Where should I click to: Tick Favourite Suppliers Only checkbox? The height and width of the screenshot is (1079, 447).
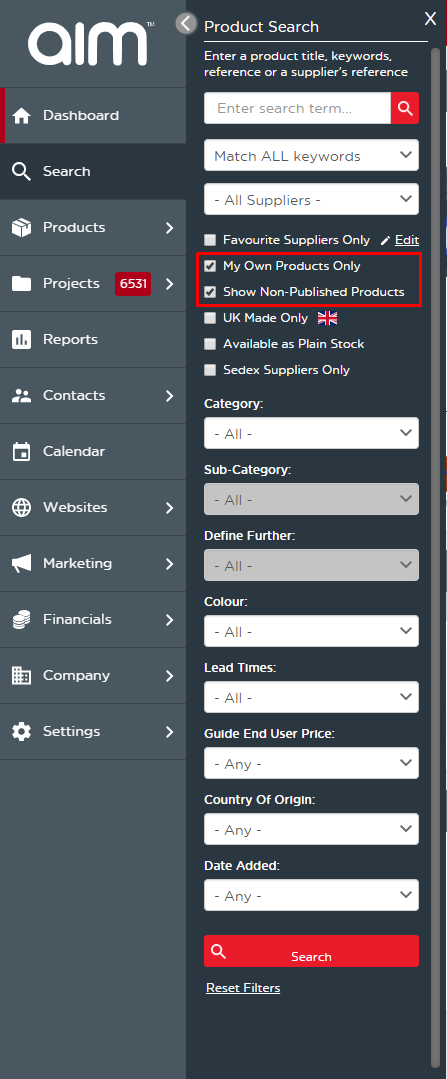(210, 240)
